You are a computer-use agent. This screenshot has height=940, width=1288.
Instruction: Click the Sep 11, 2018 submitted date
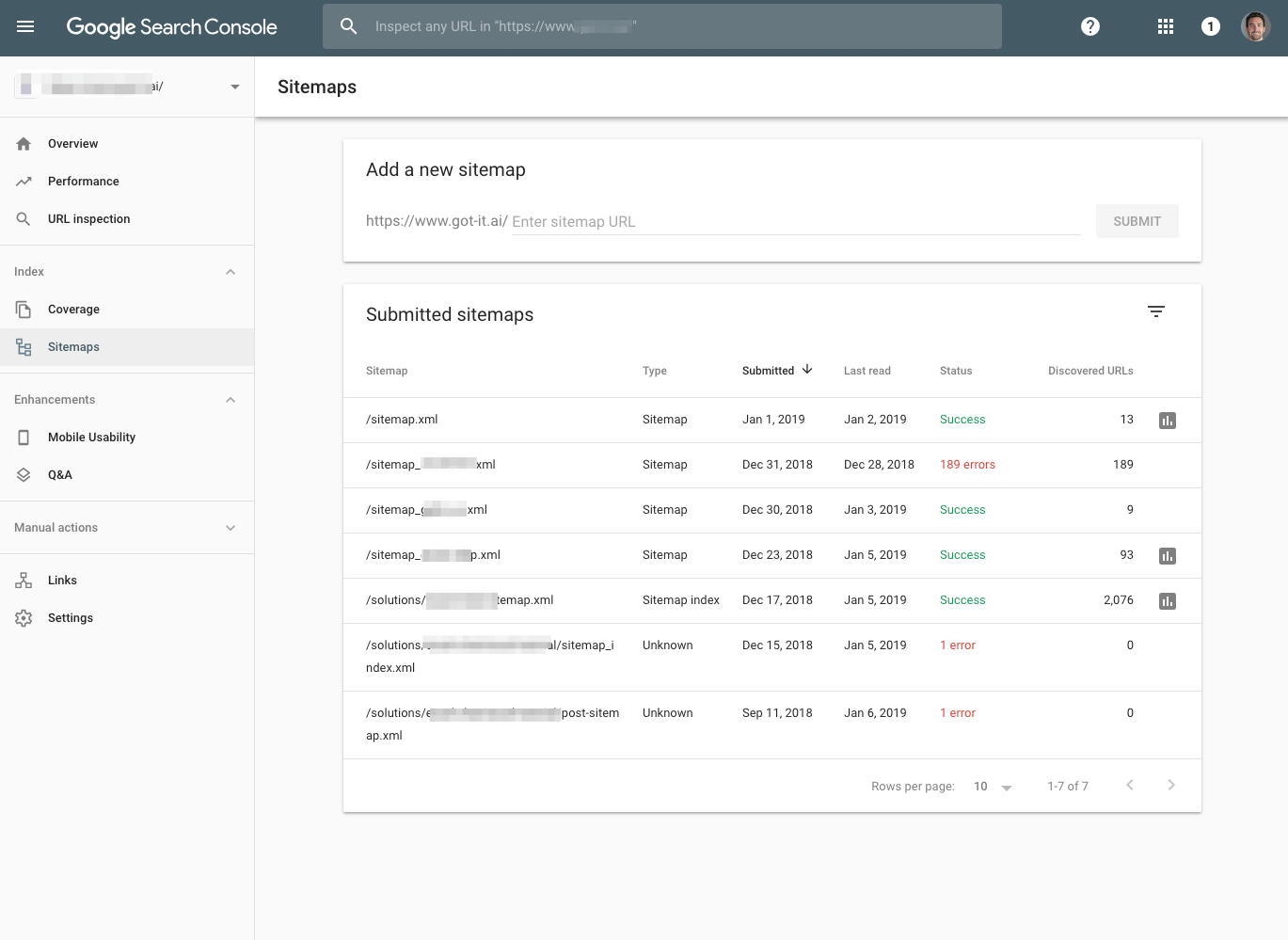tap(777, 713)
